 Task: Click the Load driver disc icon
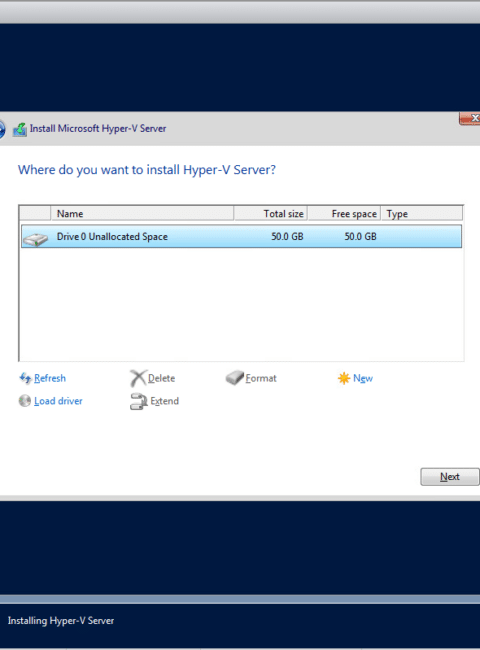[x=25, y=401]
